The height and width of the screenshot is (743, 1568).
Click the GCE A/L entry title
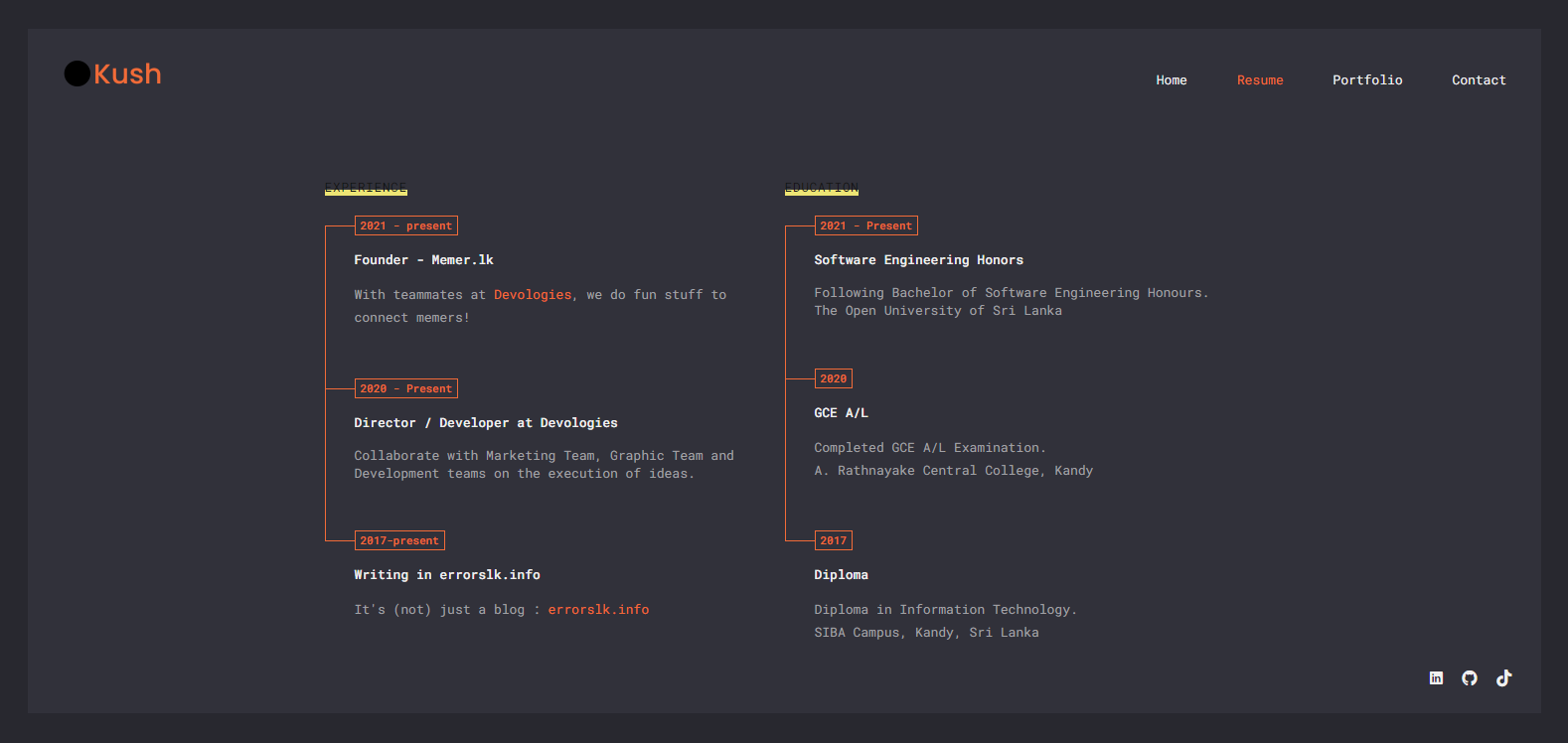point(841,413)
